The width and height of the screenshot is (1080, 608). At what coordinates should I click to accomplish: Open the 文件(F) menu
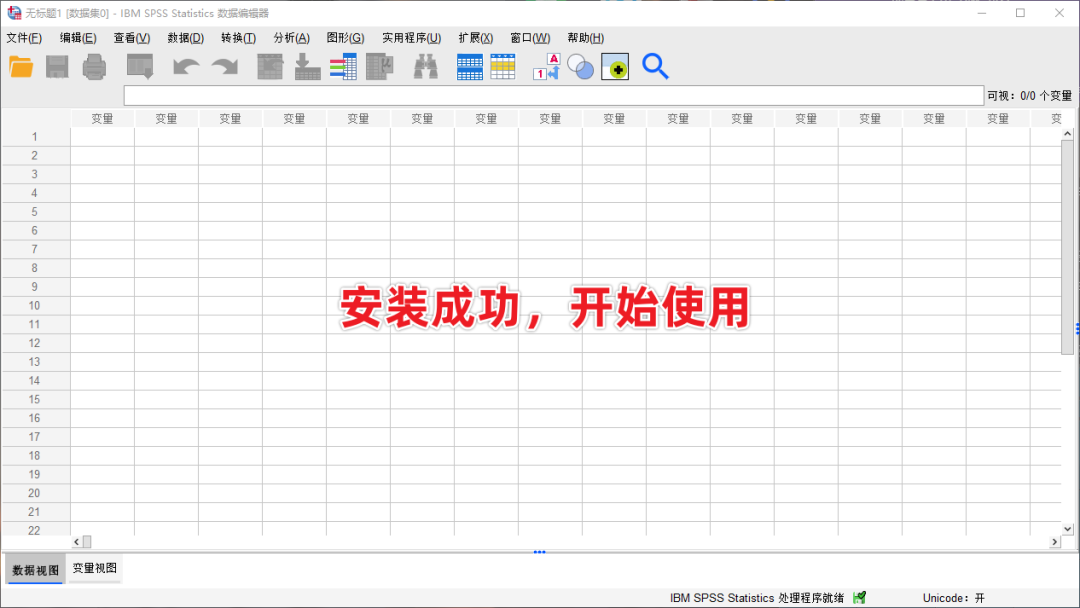(x=24, y=38)
